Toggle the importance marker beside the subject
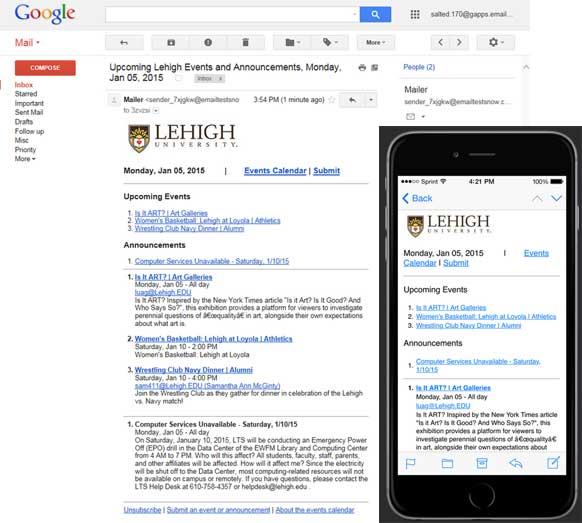This screenshot has height=523, width=582. pos(179,78)
